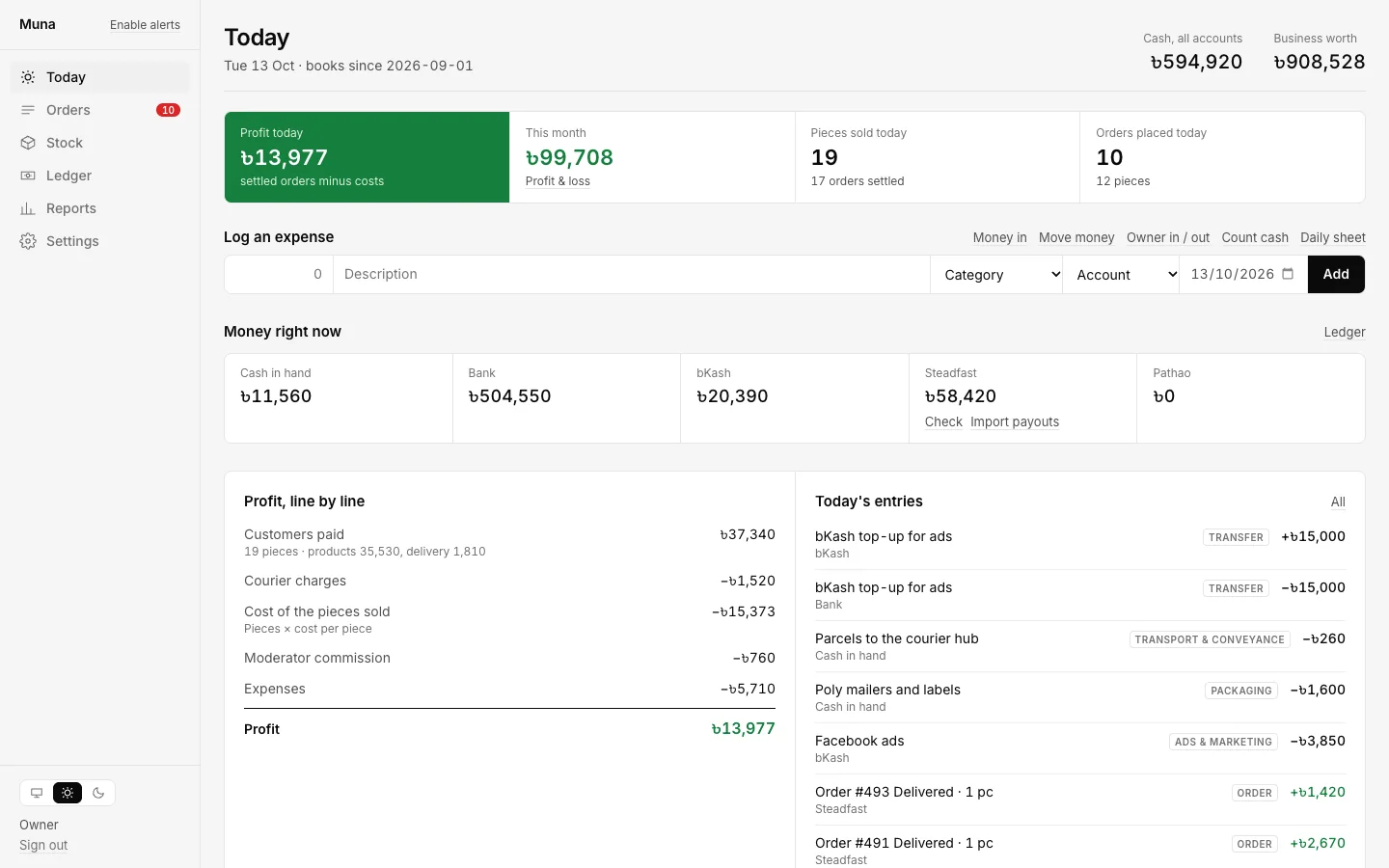Screen dimensions: 1389x868
Task: Click Import payouts under Steadfast
Action: (1015, 421)
